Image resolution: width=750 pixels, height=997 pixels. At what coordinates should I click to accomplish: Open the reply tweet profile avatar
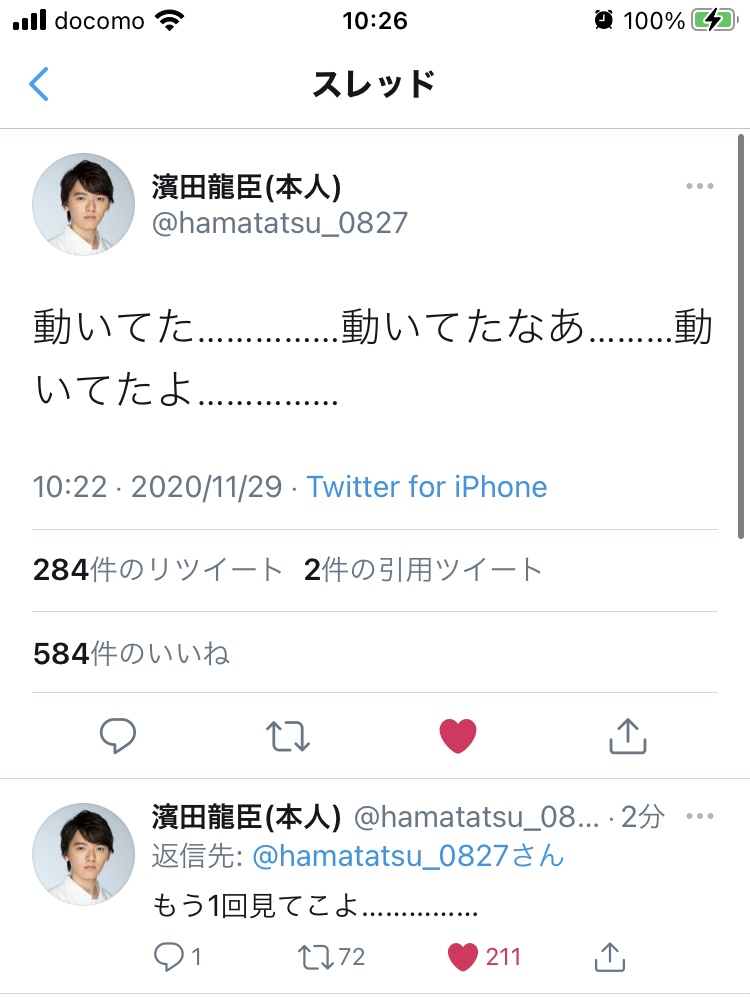pos(84,854)
